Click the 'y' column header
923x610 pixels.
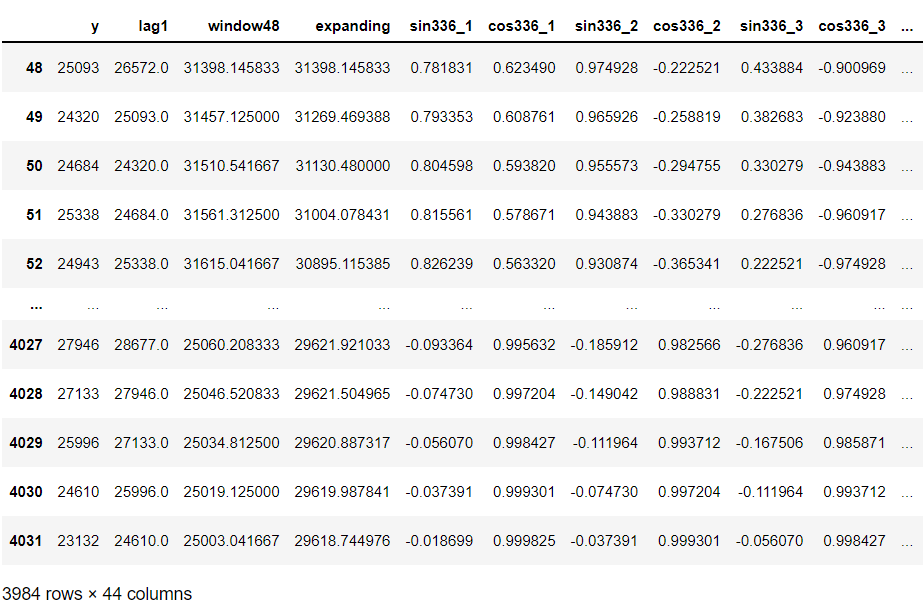94,26
